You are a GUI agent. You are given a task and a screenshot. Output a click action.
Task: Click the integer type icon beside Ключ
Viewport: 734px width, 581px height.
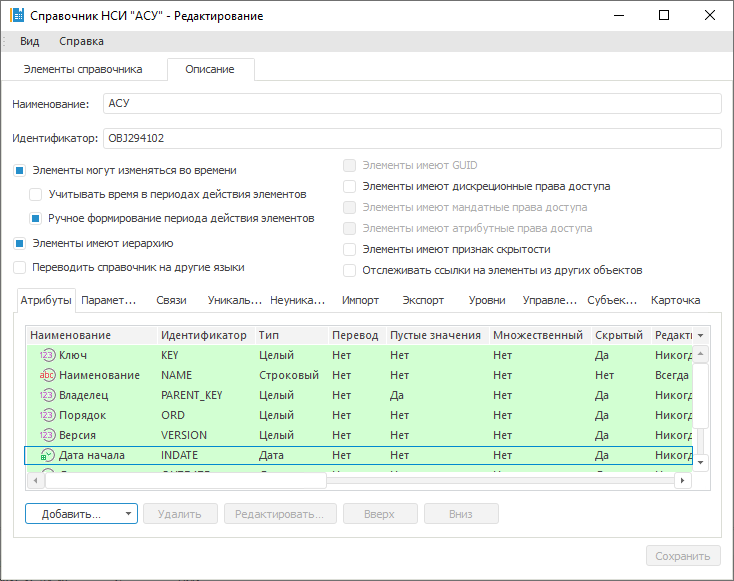tap(47, 355)
